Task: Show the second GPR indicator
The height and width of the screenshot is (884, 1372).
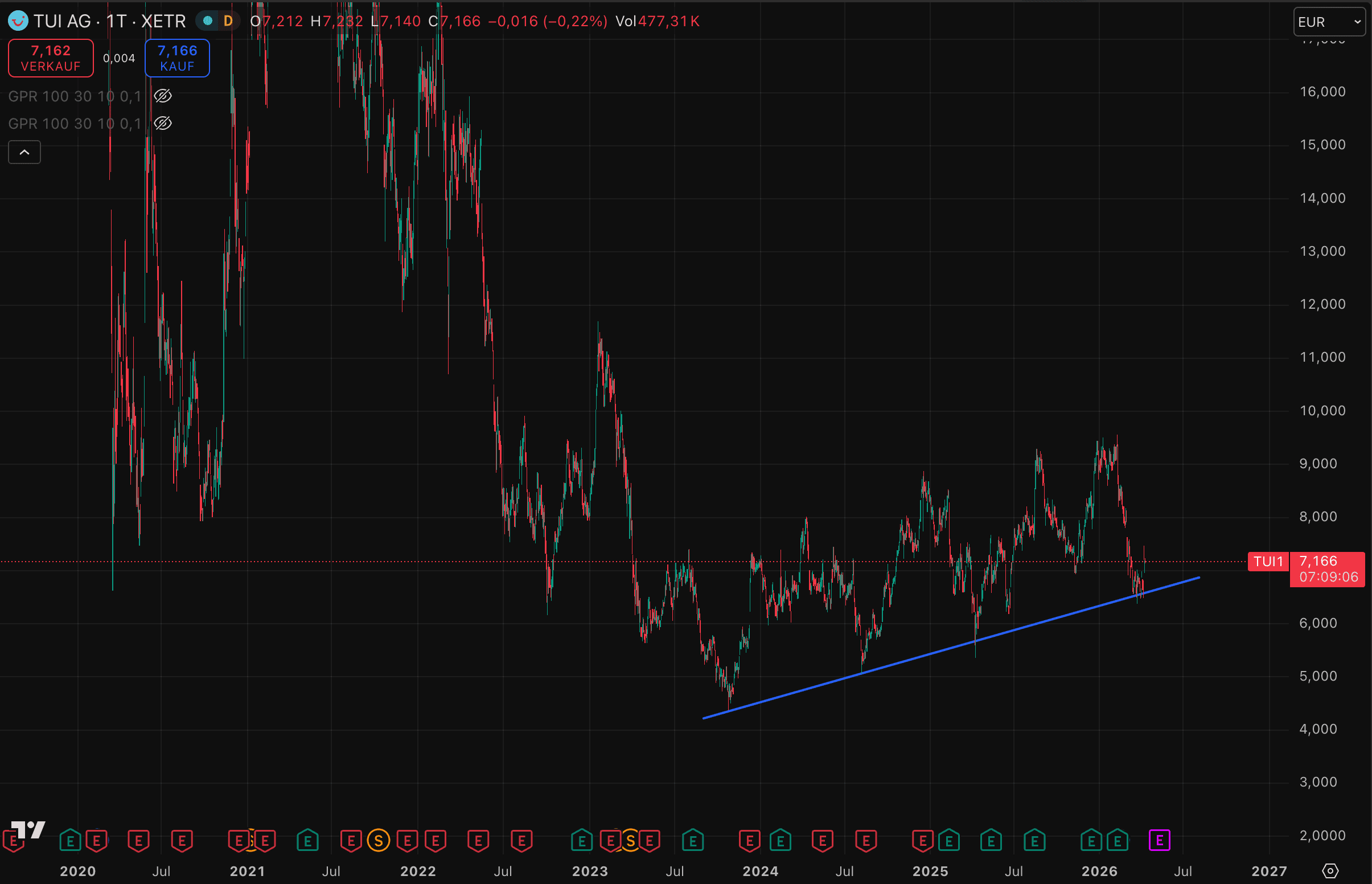Action: pyautogui.click(x=163, y=124)
